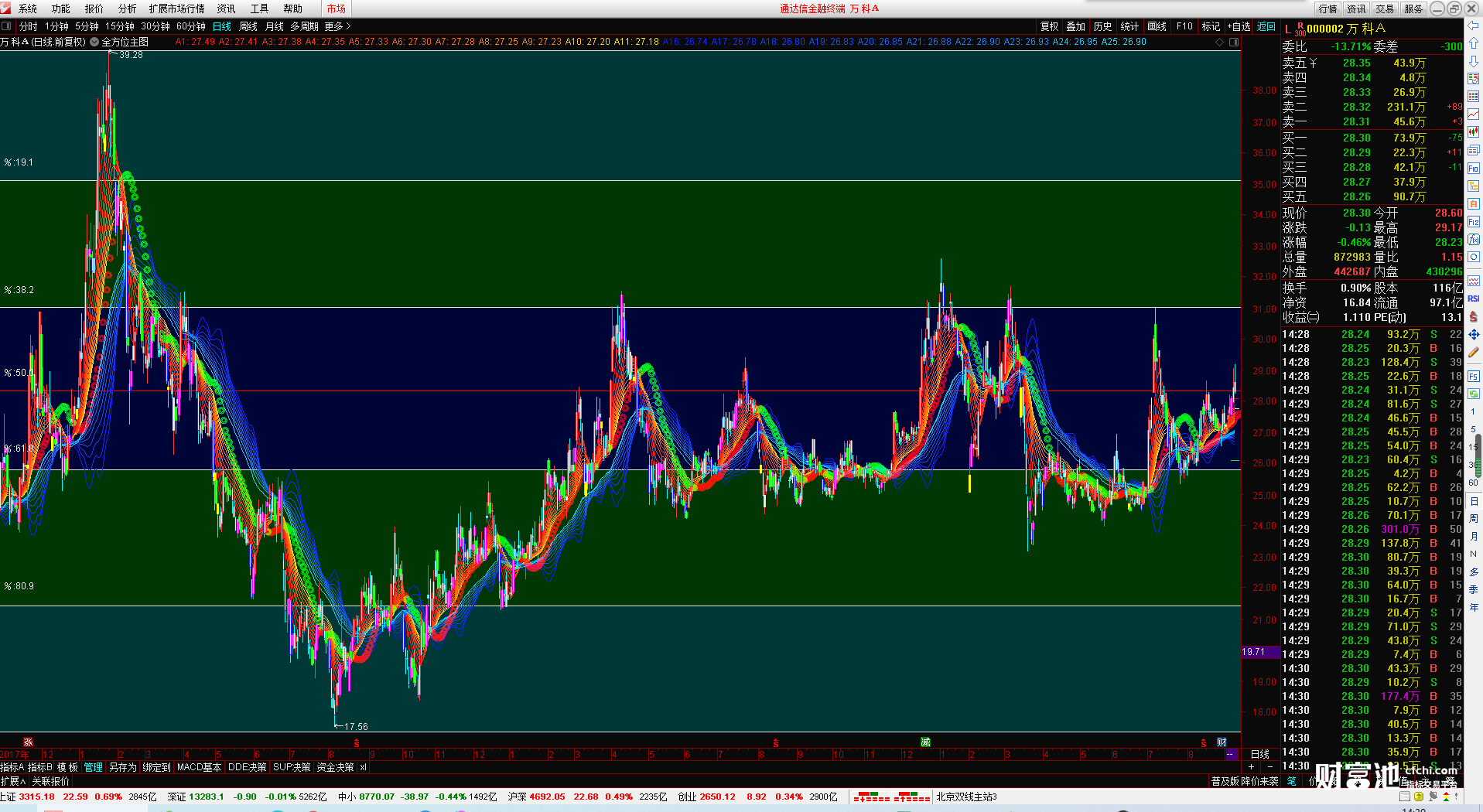Select the candlestick K-line chart icon
Viewport: 1483px width, 812px height.
click(1474, 132)
